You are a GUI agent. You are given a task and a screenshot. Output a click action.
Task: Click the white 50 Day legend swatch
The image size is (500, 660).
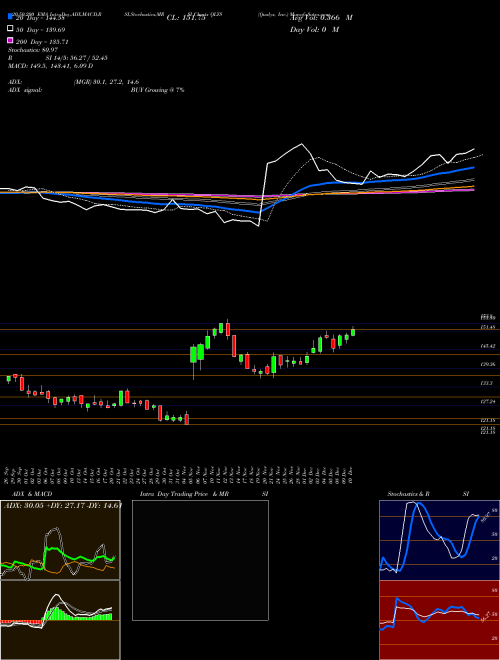(x=10, y=29)
